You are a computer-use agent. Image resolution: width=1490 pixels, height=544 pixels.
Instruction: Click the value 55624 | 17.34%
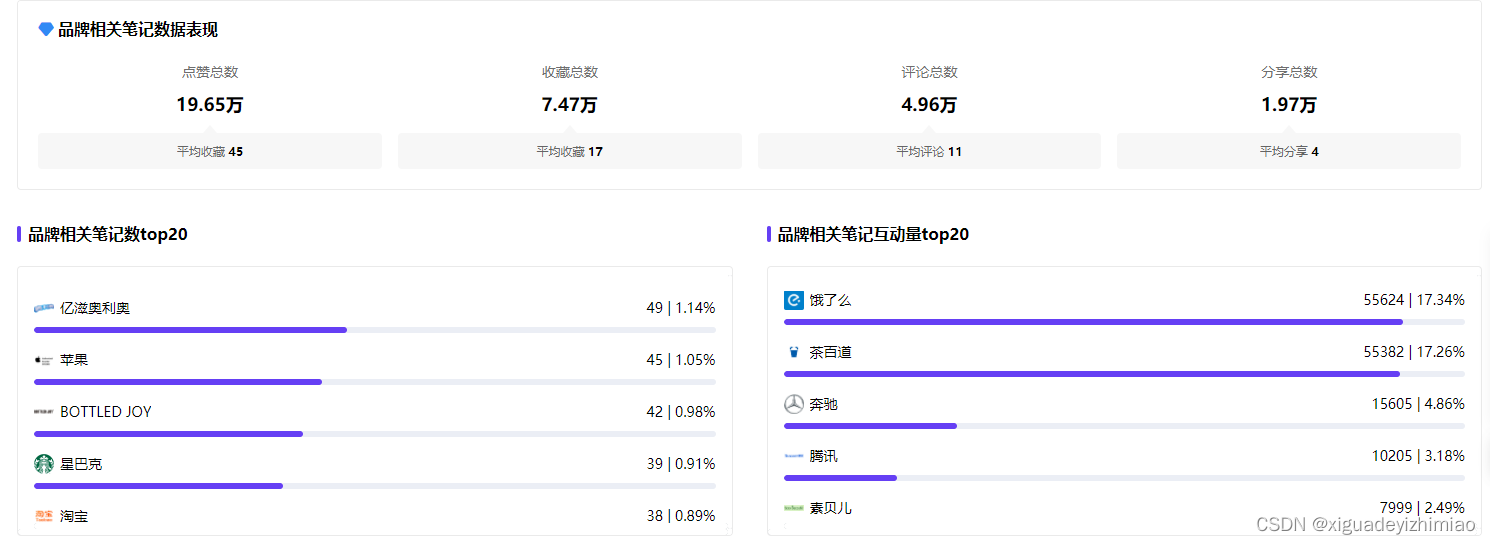(1414, 300)
